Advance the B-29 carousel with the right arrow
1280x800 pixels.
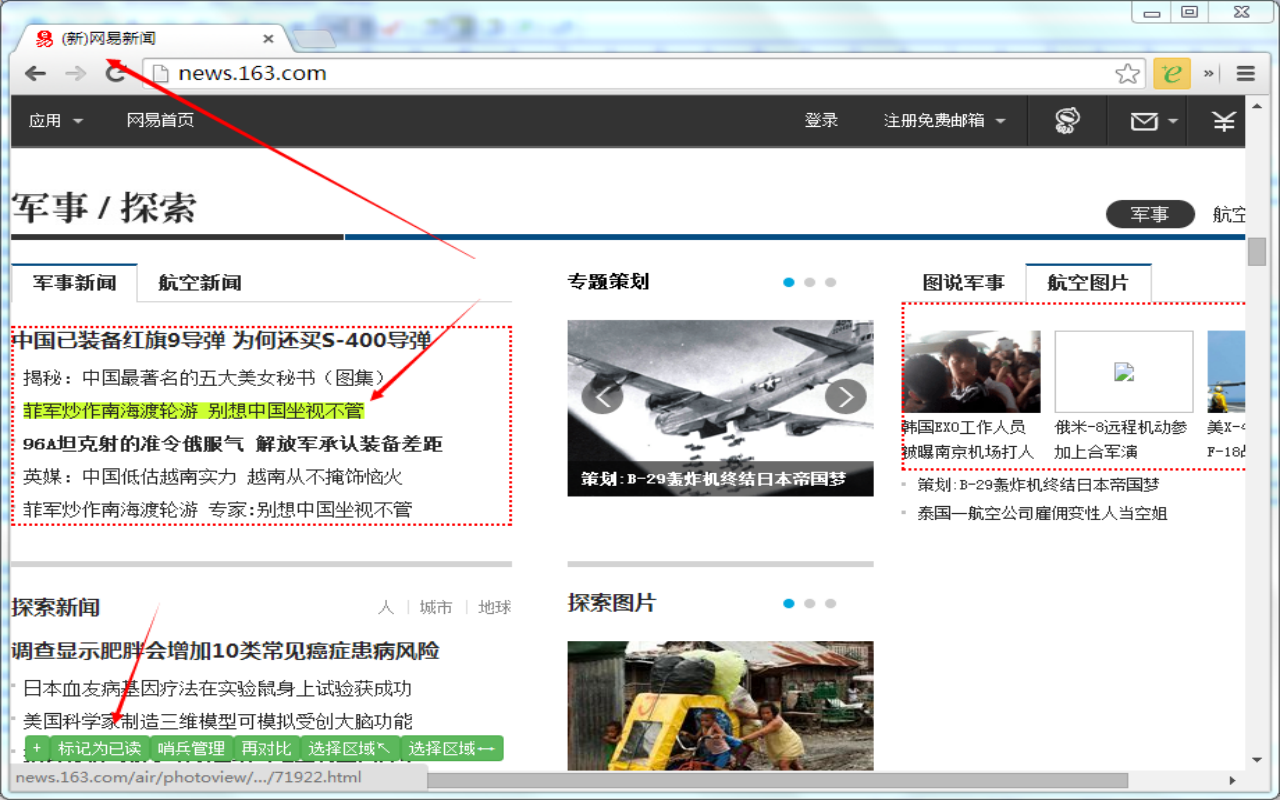(845, 396)
